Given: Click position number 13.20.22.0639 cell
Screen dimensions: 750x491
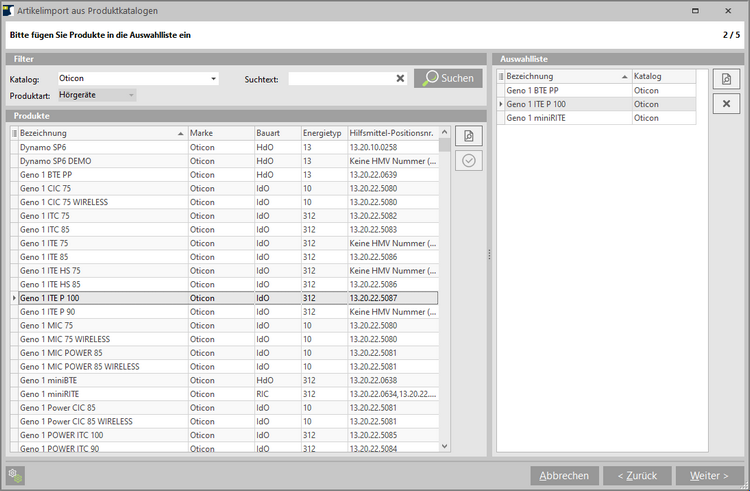Looking at the screenshot, I should 393,175.
